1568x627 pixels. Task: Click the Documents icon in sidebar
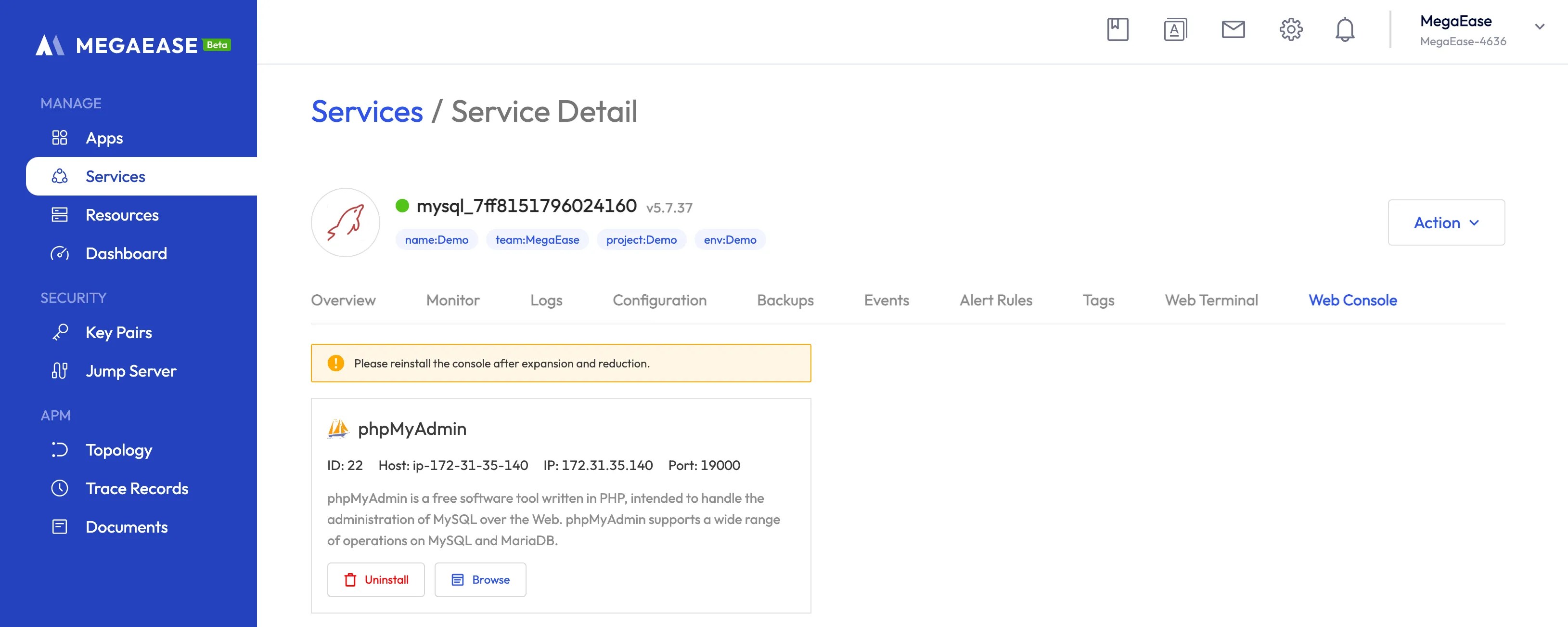60,526
